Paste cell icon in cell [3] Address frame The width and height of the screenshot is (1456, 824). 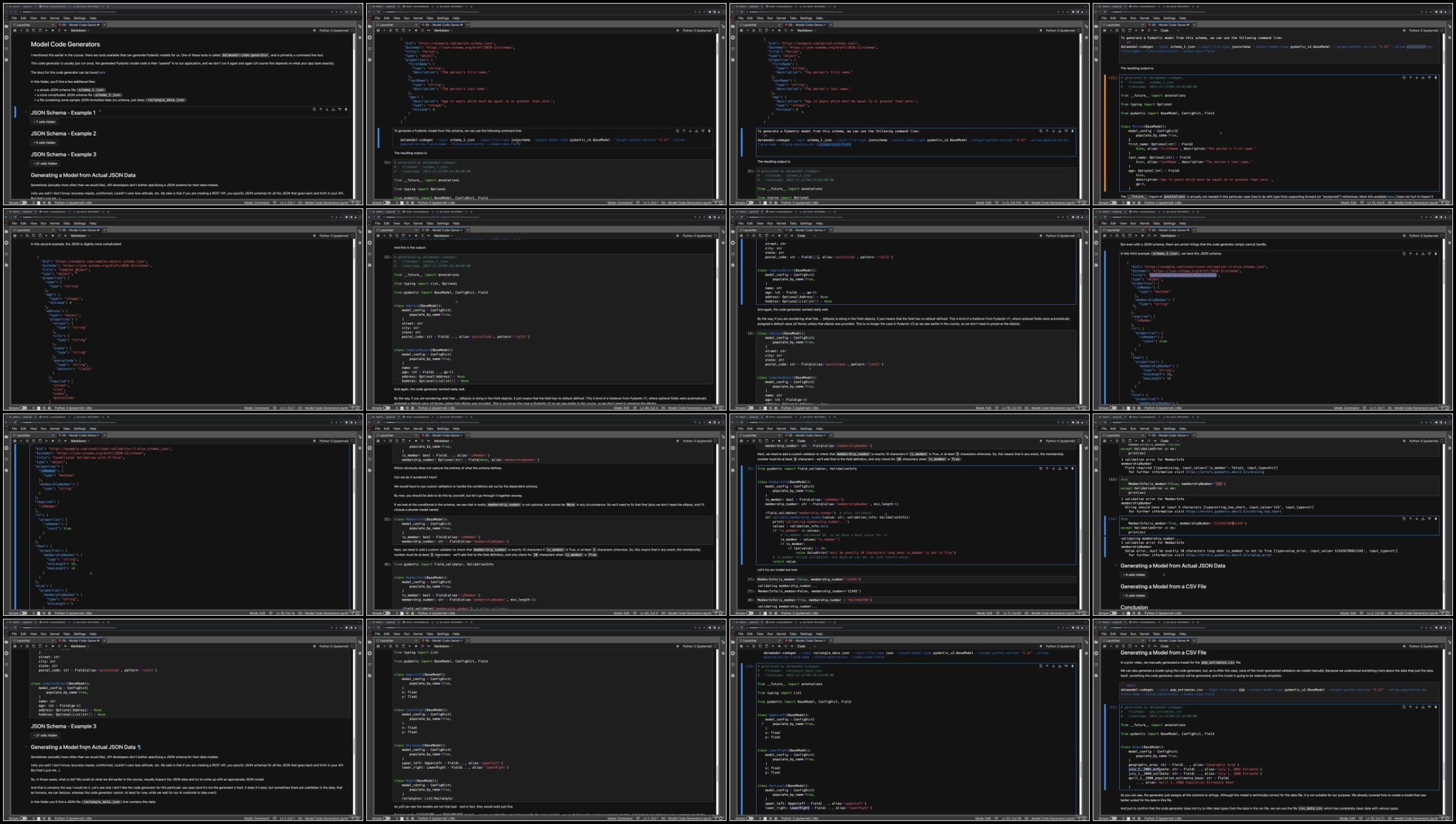click(x=766, y=236)
